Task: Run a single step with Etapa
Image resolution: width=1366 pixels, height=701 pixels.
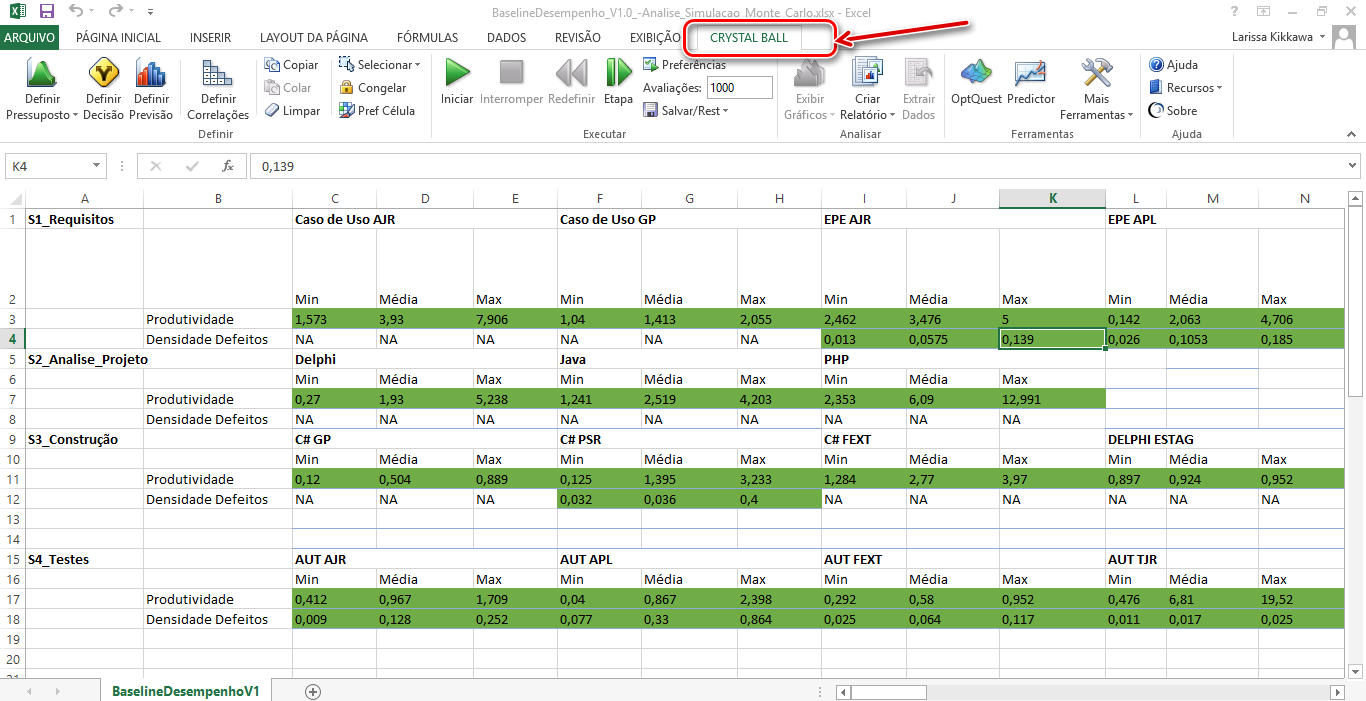Action: pyautogui.click(x=618, y=74)
